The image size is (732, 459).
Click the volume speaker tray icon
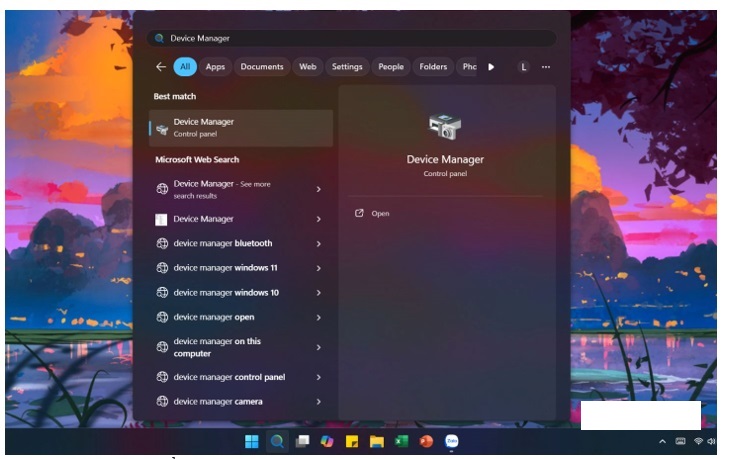pyautogui.click(x=711, y=441)
